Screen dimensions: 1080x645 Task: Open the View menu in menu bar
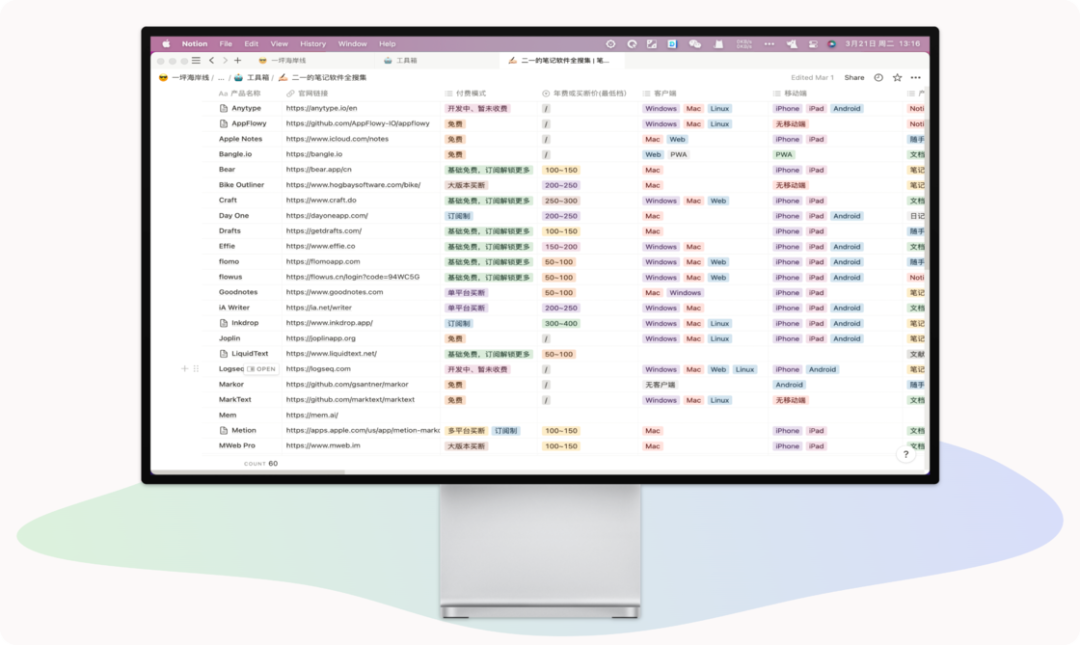(x=279, y=44)
